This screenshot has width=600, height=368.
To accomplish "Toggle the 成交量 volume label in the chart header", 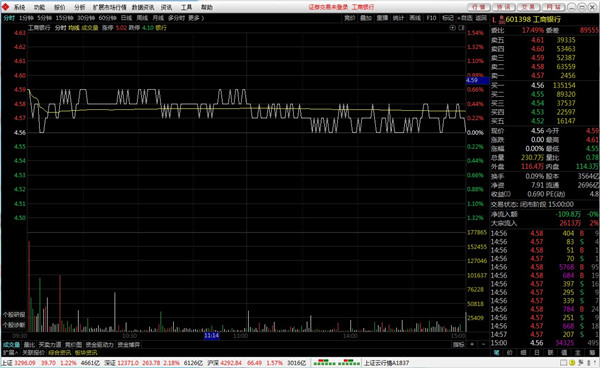I will pos(90,28).
